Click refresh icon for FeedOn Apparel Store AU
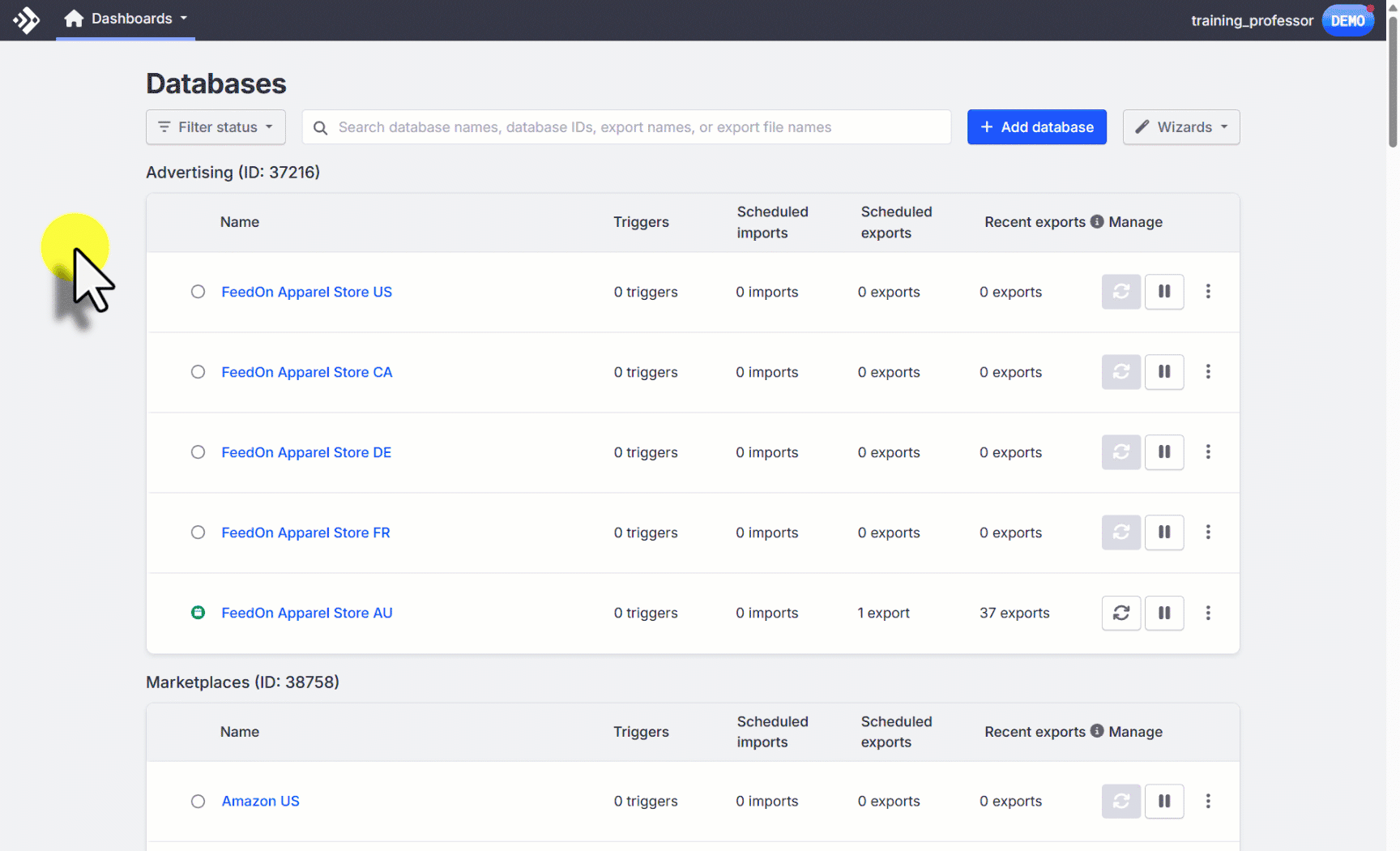Screen dimensions: 1400x851 [1121, 613]
